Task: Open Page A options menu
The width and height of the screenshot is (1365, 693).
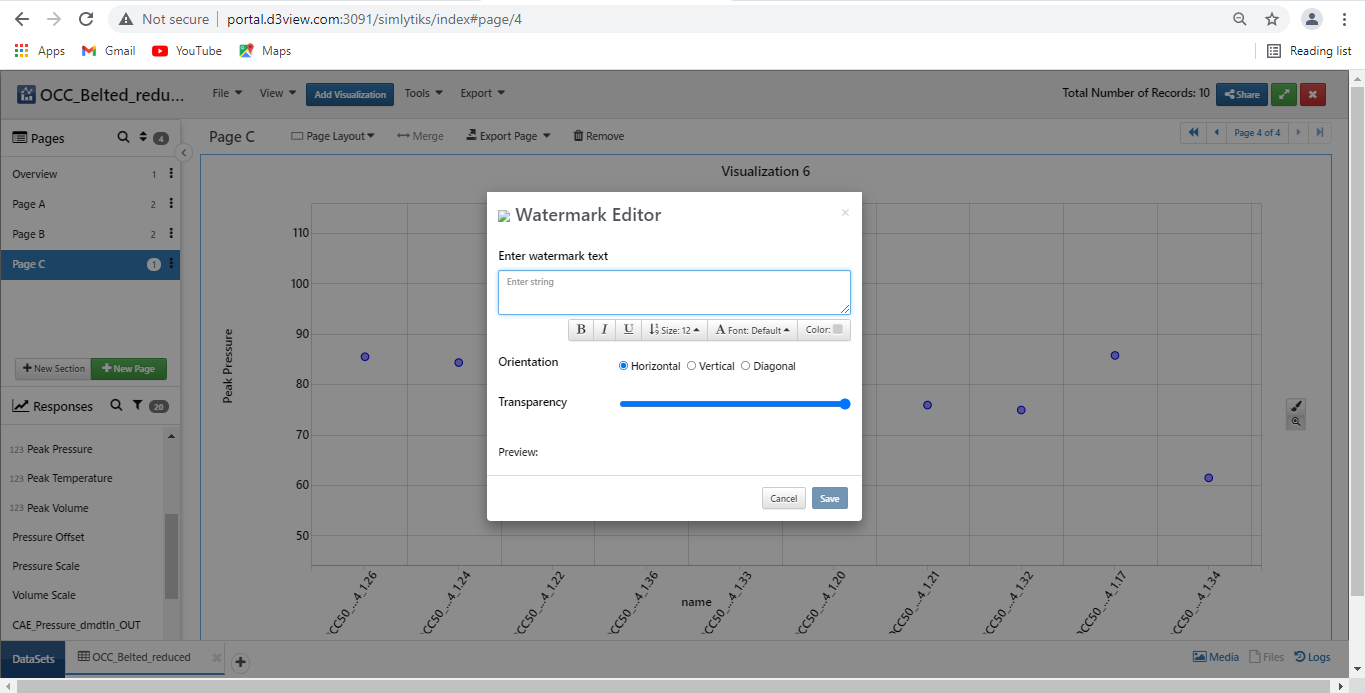Action: pyautogui.click(x=171, y=204)
